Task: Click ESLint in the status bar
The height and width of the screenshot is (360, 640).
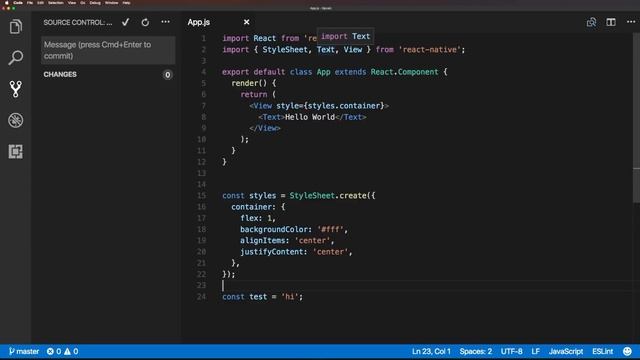Action: click(x=602, y=351)
